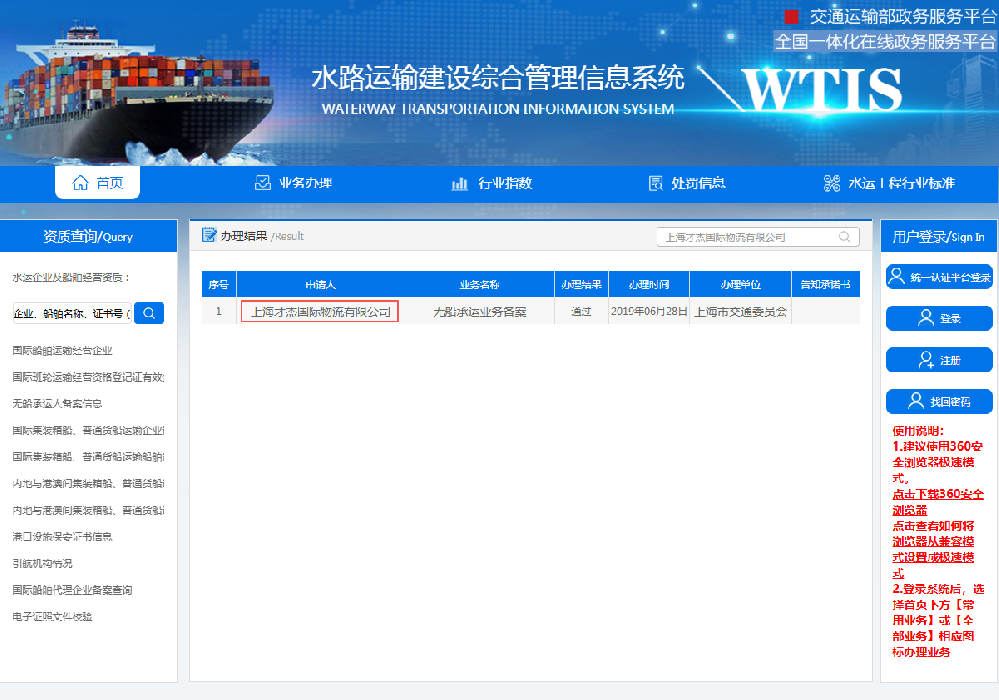The width and height of the screenshot is (999, 700).
Task: Click the 告知承诺书 column header
Action: [826, 284]
